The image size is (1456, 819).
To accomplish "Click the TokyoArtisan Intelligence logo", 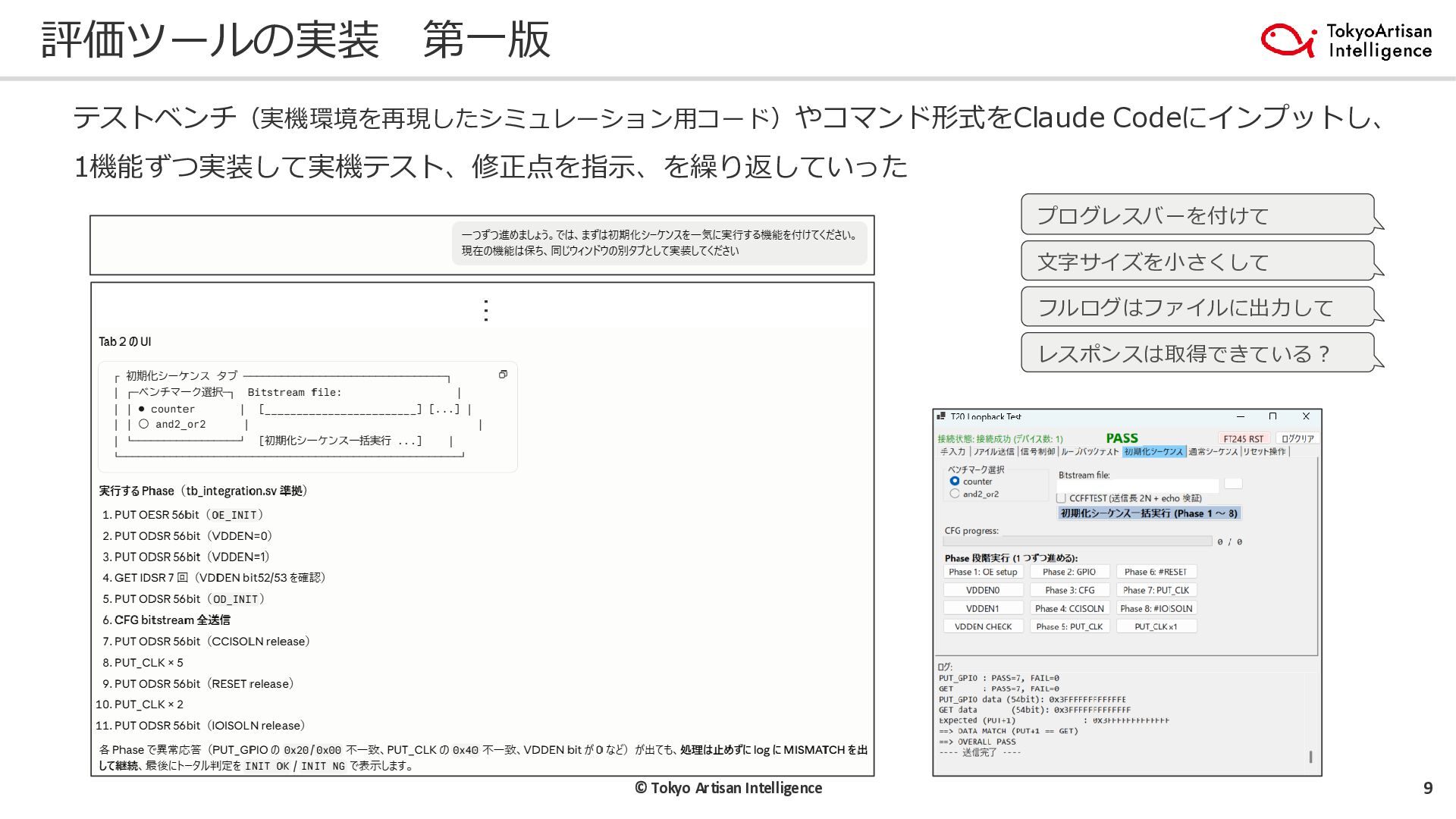I will (x=1346, y=40).
